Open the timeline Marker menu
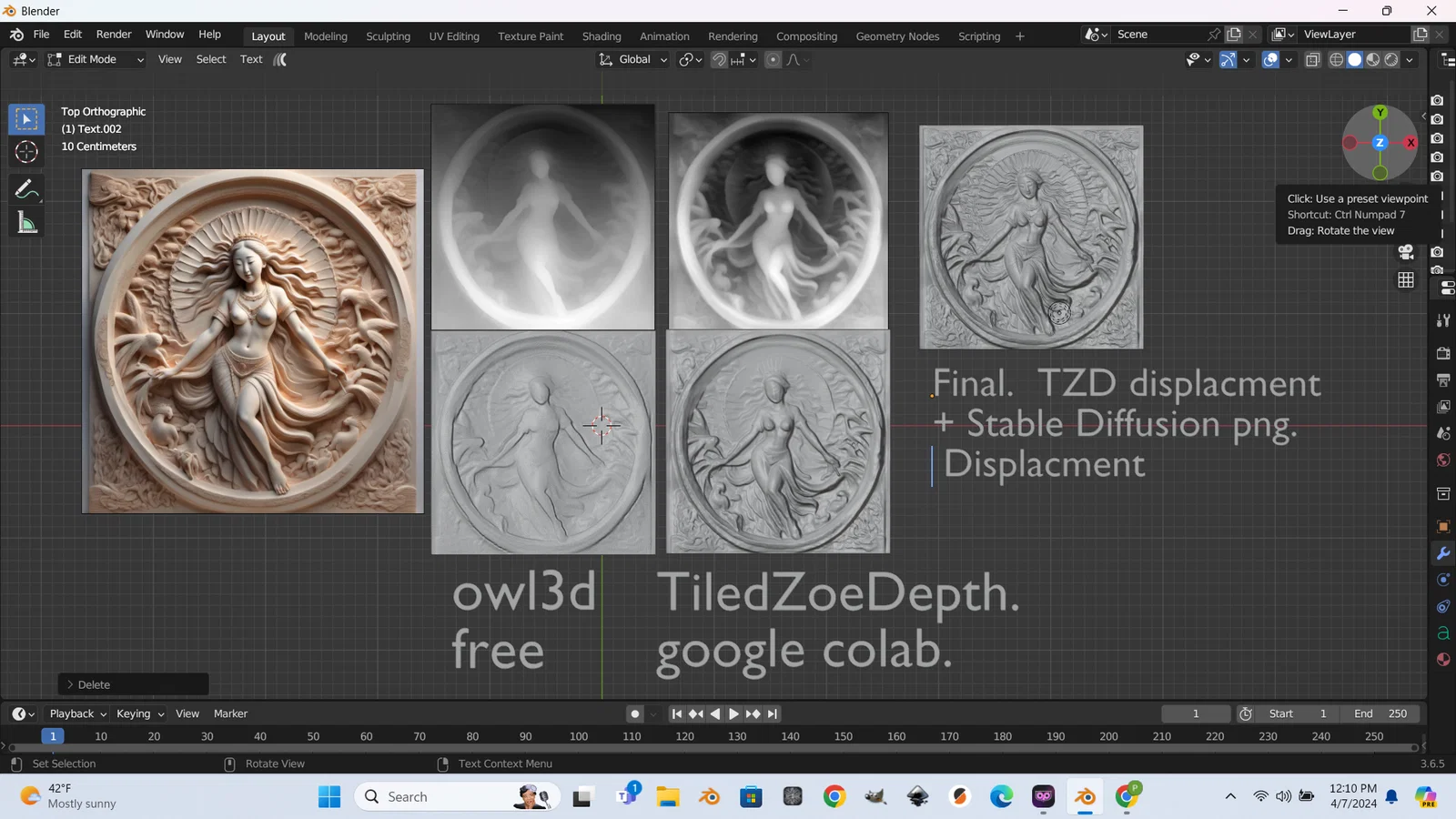 click(x=230, y=714)
